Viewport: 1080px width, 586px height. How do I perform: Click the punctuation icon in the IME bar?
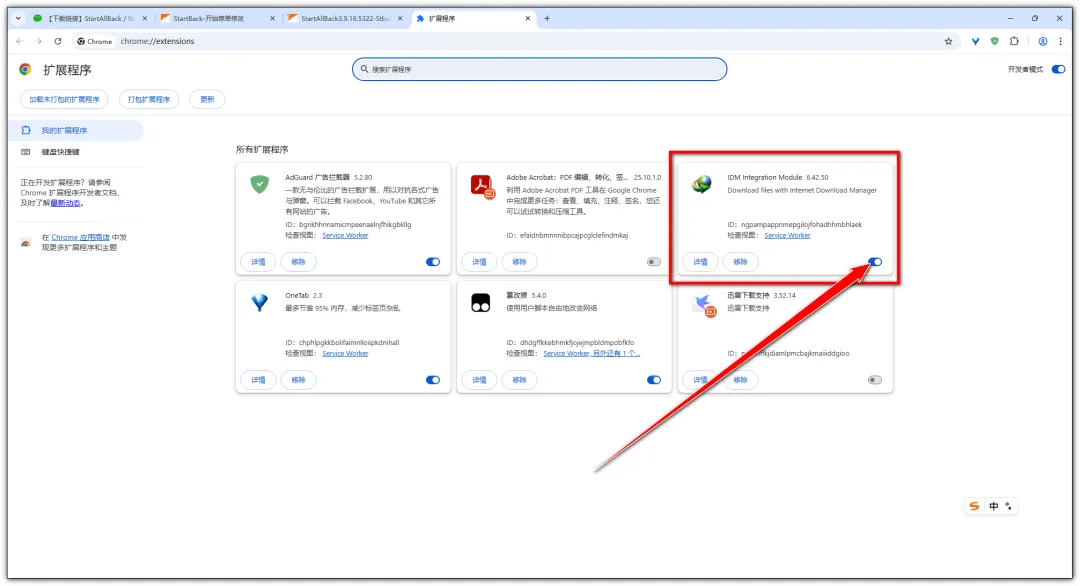pos(1008,506)
